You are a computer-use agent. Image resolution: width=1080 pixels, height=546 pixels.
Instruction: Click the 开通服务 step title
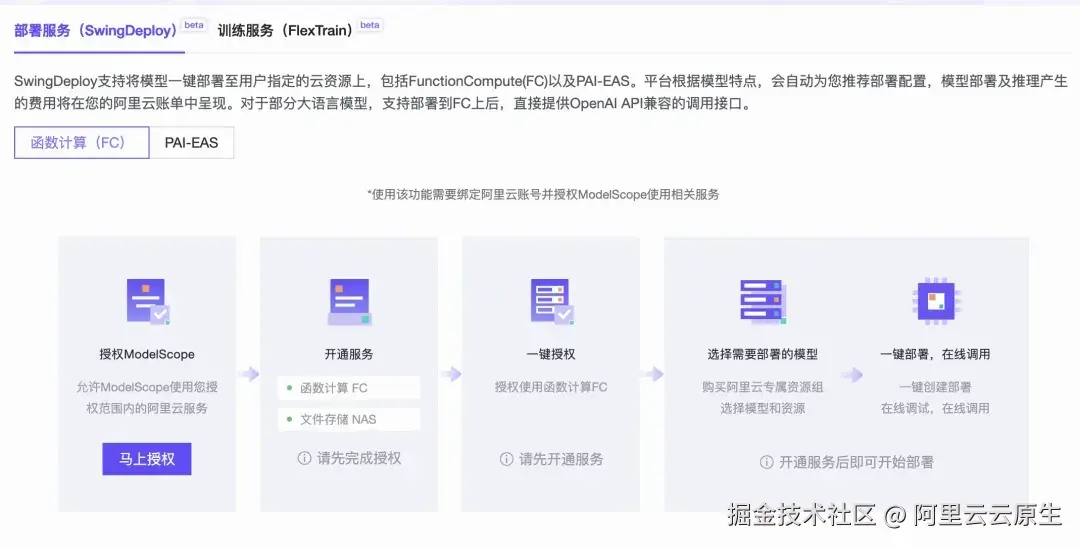349,354
